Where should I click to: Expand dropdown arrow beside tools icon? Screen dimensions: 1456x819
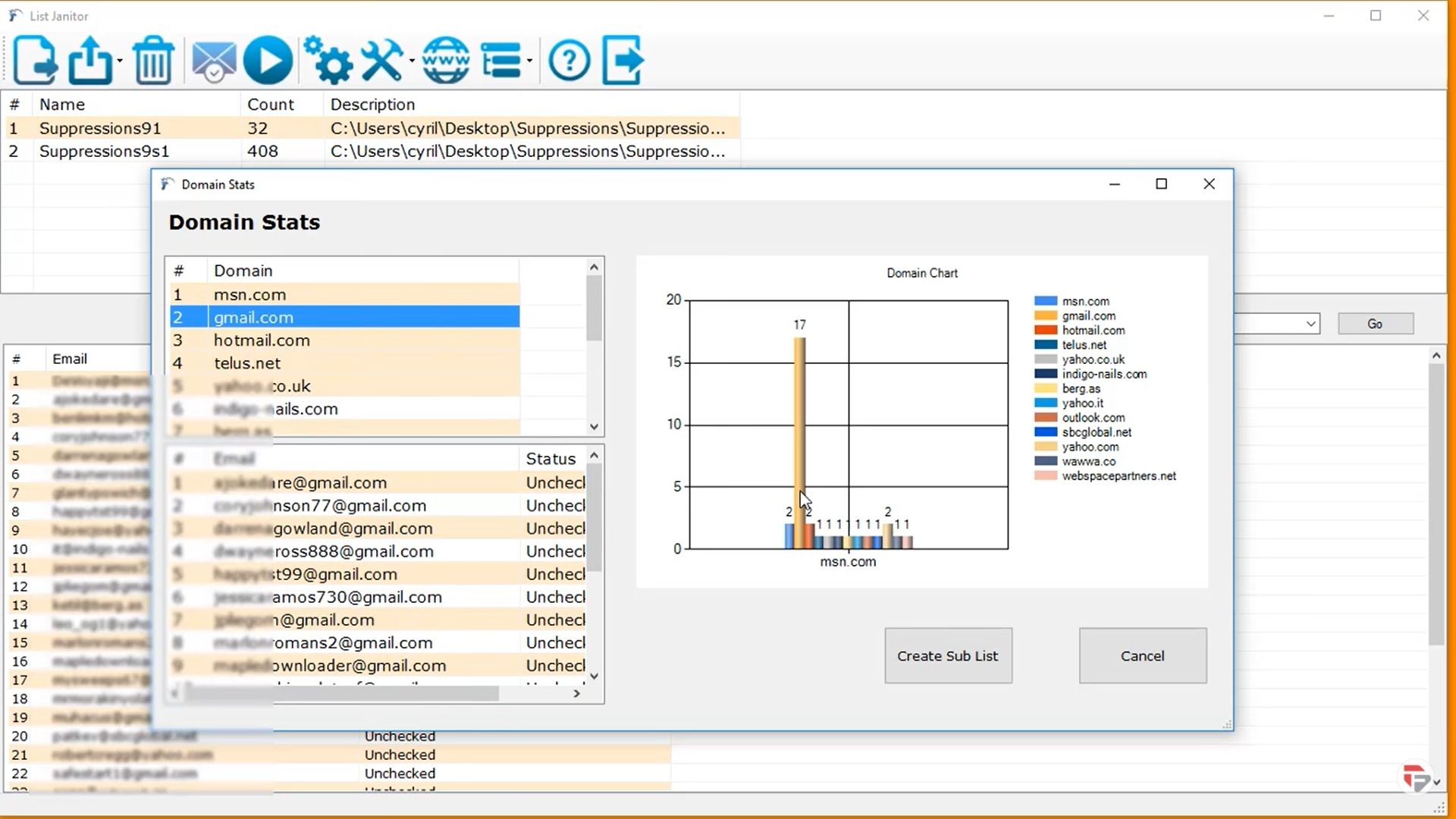point(412,61)
